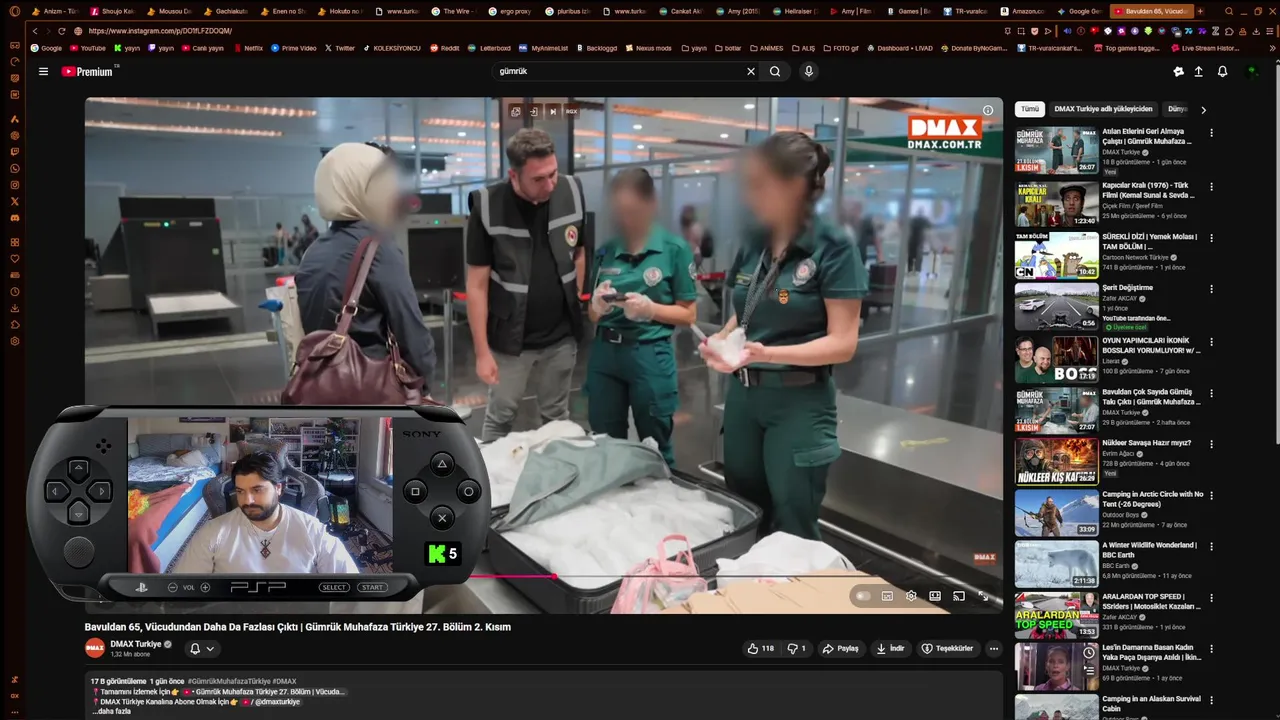Image resolution: width=1280 pixels, height=720 pixels.
Task: Open a new browser tab with plus
Action: click(x=1199, y=11)
